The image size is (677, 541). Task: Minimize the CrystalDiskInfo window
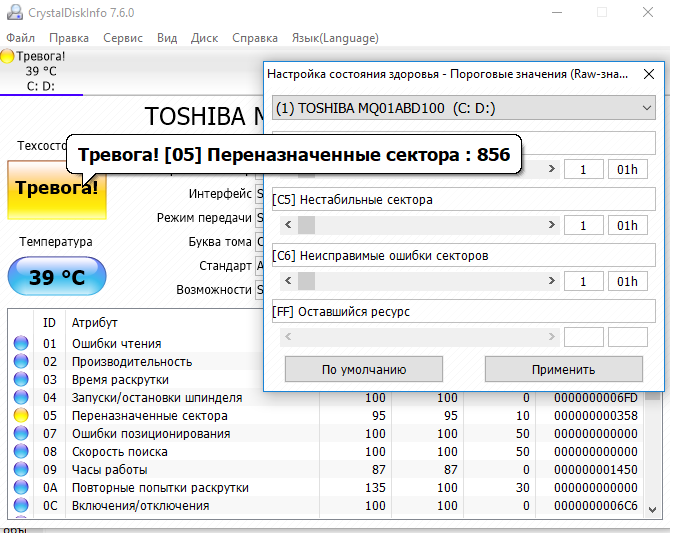coord(557,12)
